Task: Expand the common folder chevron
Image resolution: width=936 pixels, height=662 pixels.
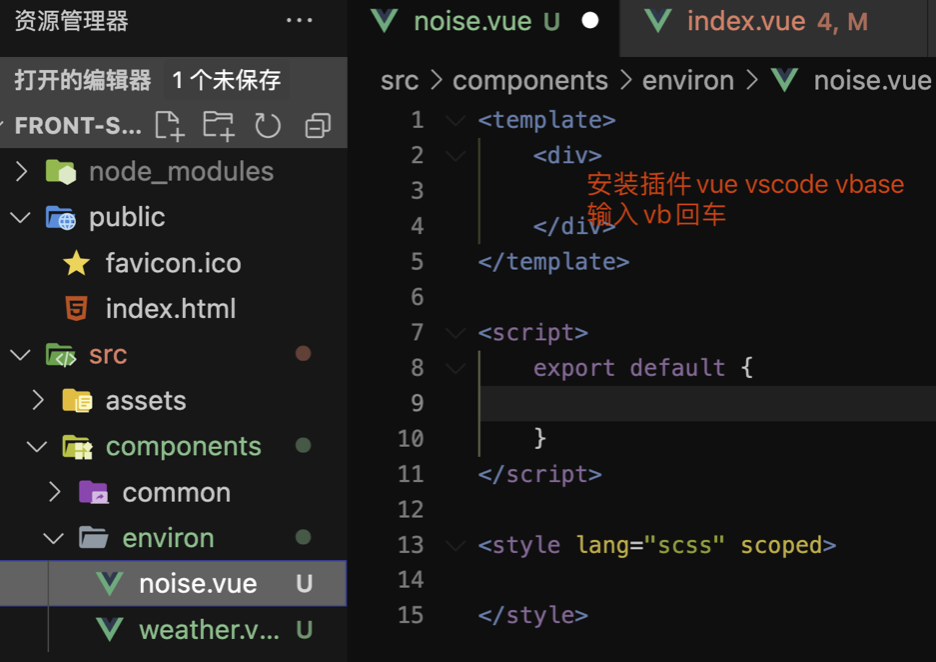Action: (55, 492)
